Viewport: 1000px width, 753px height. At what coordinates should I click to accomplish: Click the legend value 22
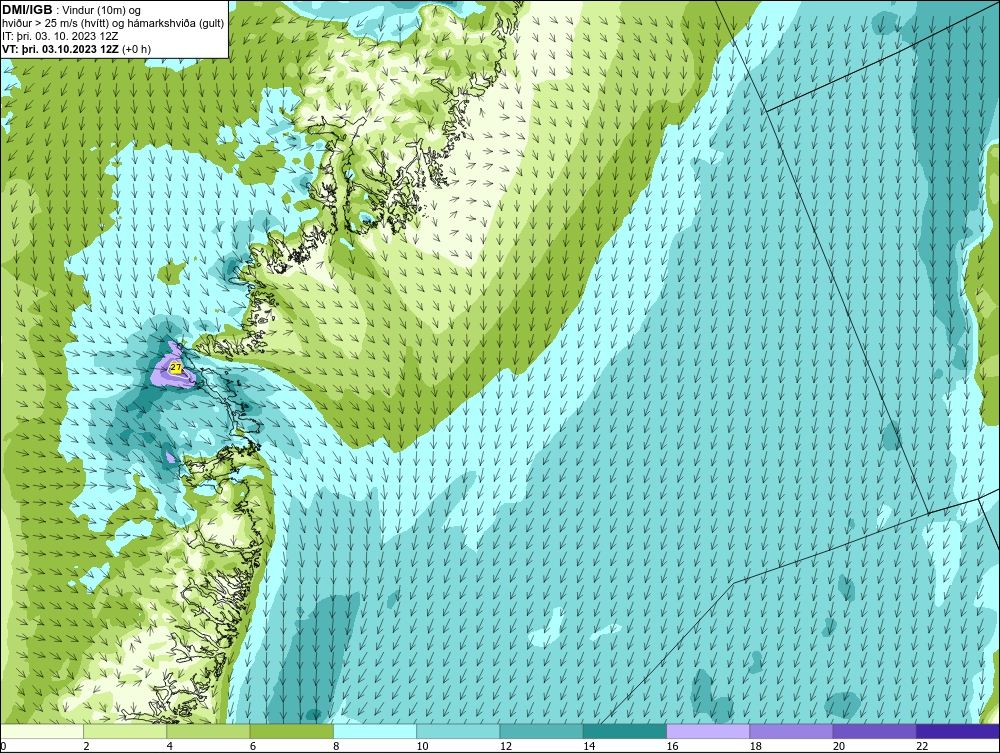point(922,746)
